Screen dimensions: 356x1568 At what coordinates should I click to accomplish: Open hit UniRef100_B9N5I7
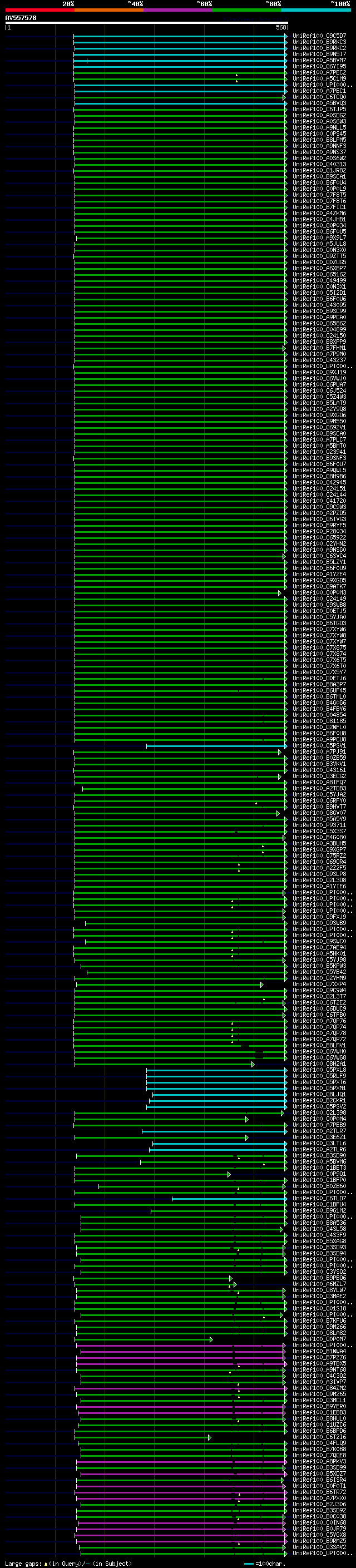pos(319,54)
